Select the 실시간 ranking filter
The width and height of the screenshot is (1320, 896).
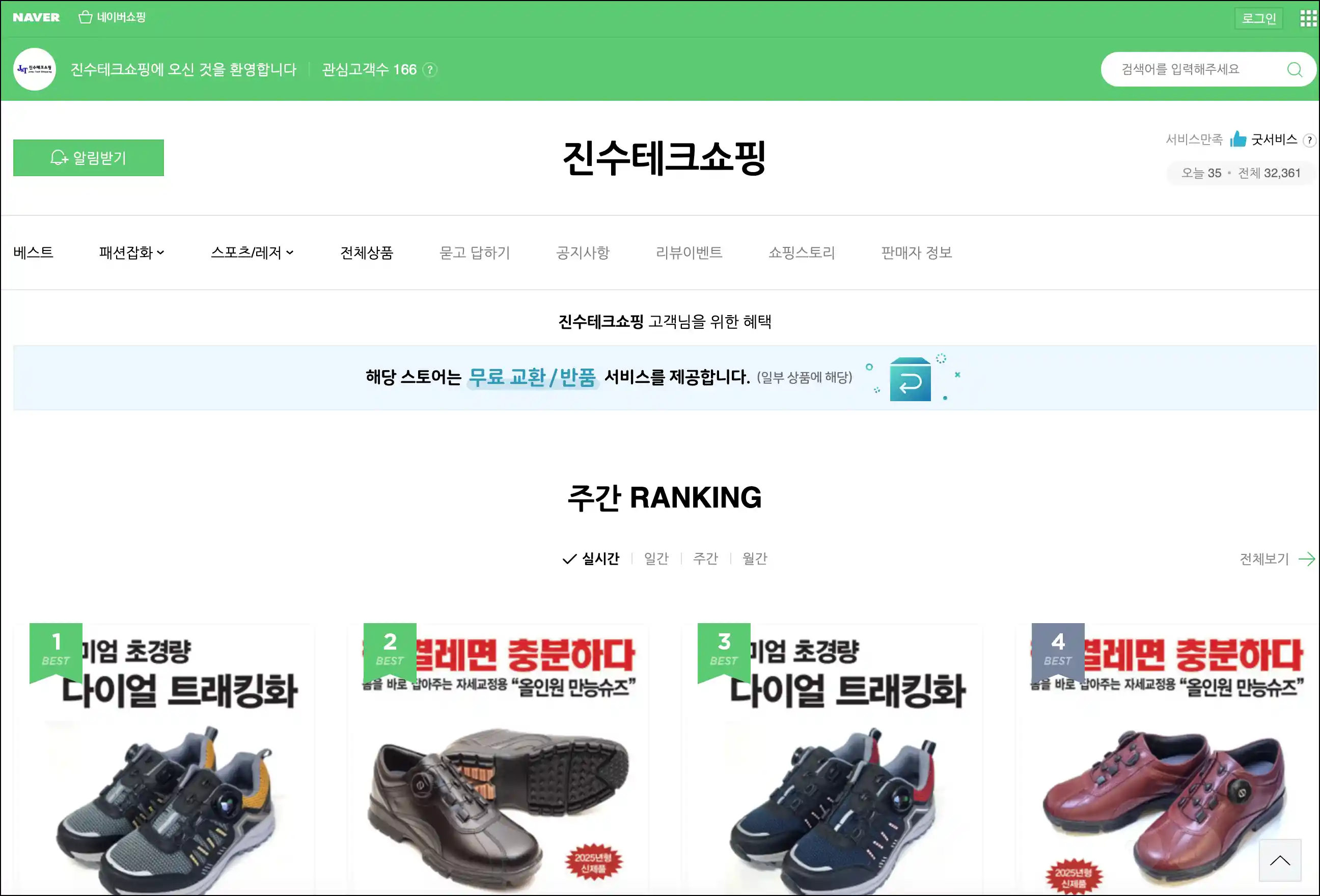click(591, 558)
